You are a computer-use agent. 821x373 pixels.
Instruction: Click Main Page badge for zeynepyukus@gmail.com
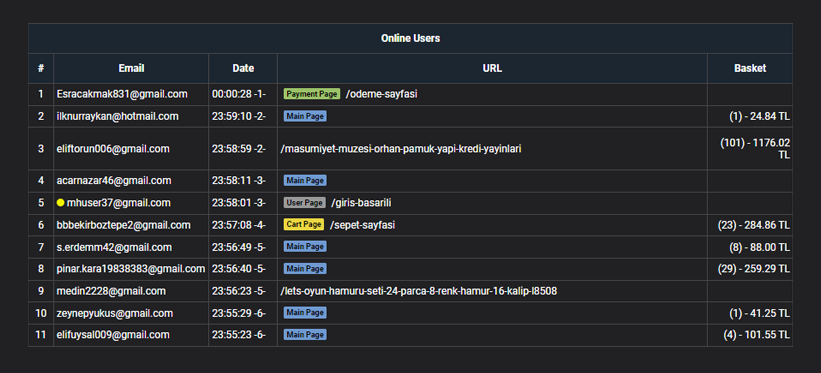point(305,313)
